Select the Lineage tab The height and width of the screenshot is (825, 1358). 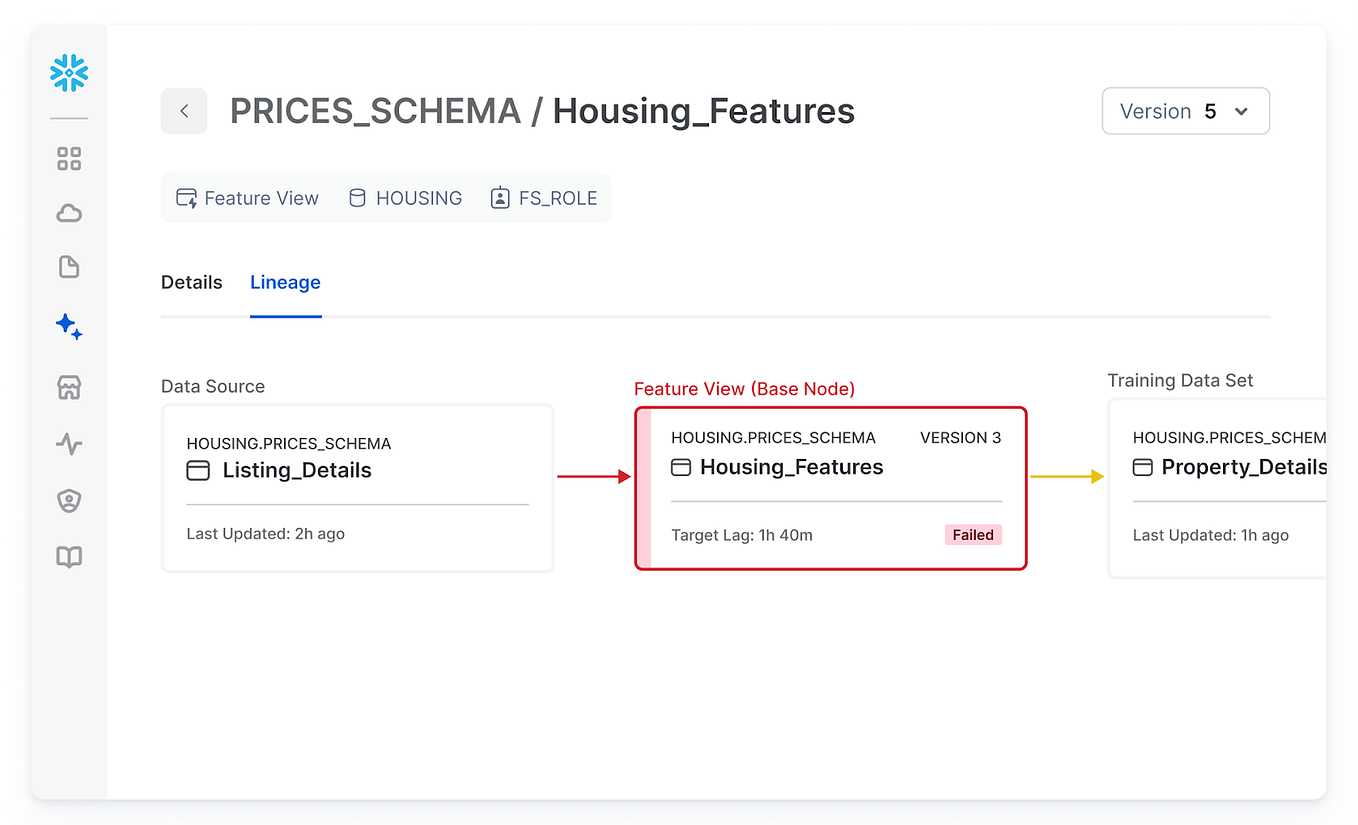[x=285, y=283]
